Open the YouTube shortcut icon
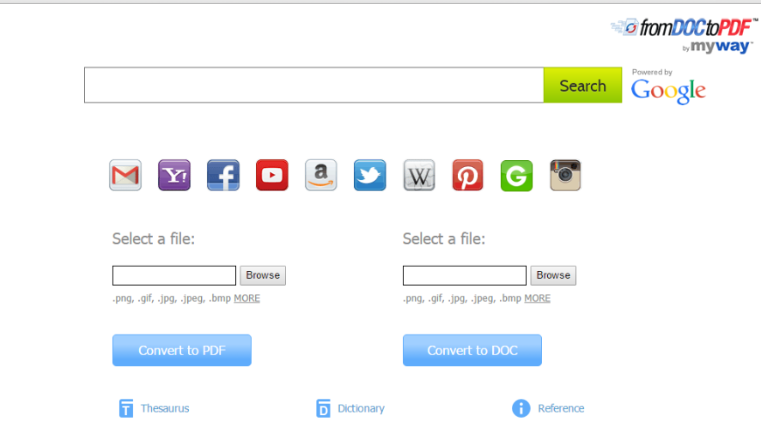The image size is (761, 442). click(x=272, y=175)
